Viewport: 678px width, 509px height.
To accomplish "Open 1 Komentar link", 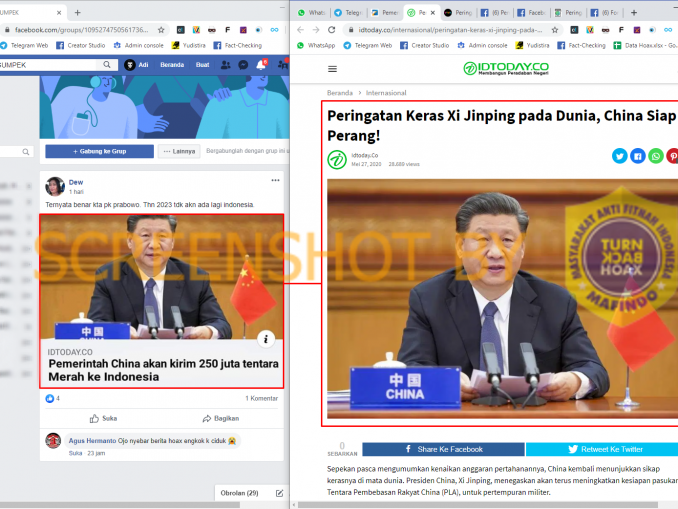I will click(x=262, y=398).
